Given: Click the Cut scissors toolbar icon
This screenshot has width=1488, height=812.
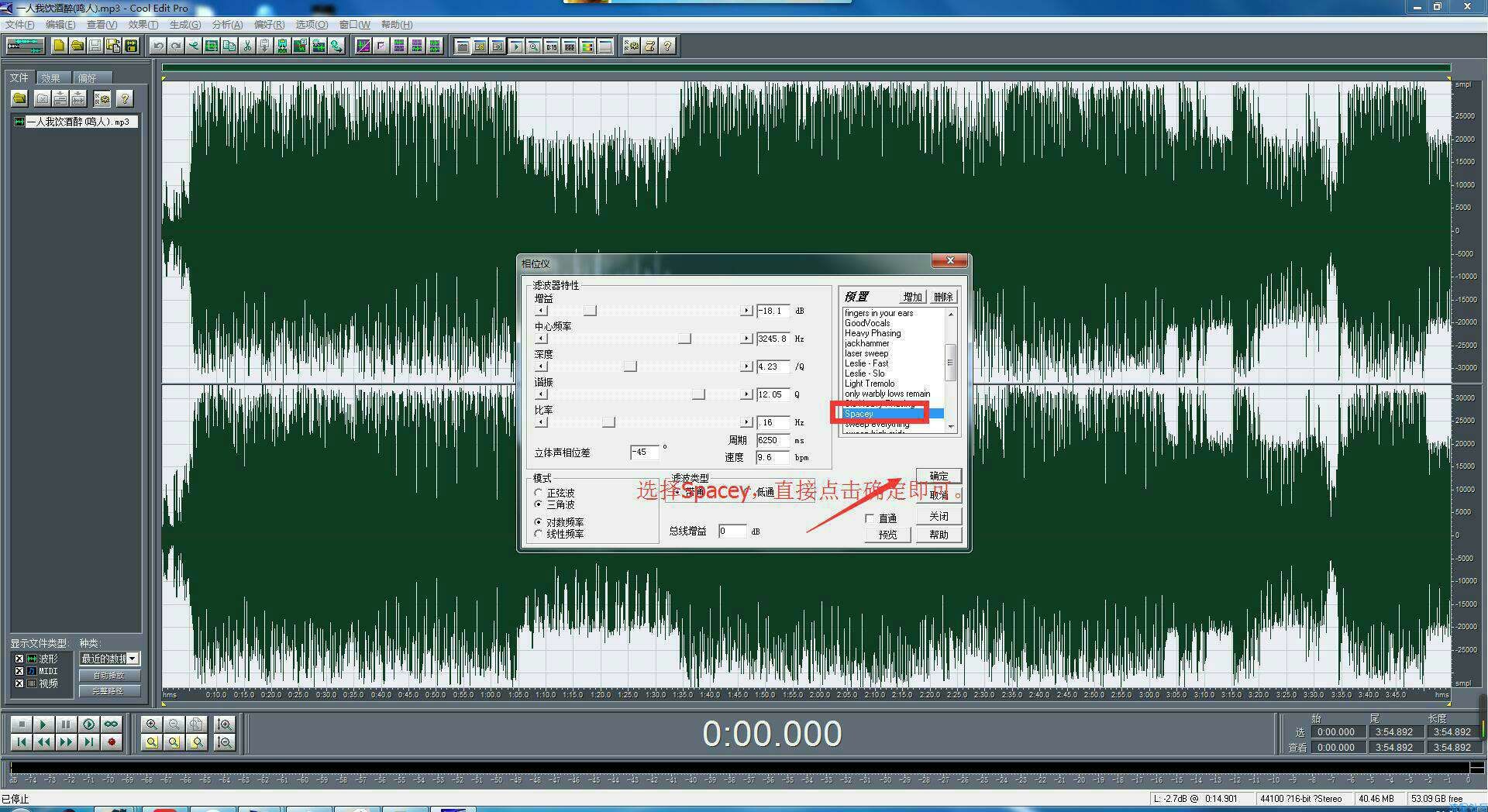Looking at the screenshot, I should coord(247,46).
